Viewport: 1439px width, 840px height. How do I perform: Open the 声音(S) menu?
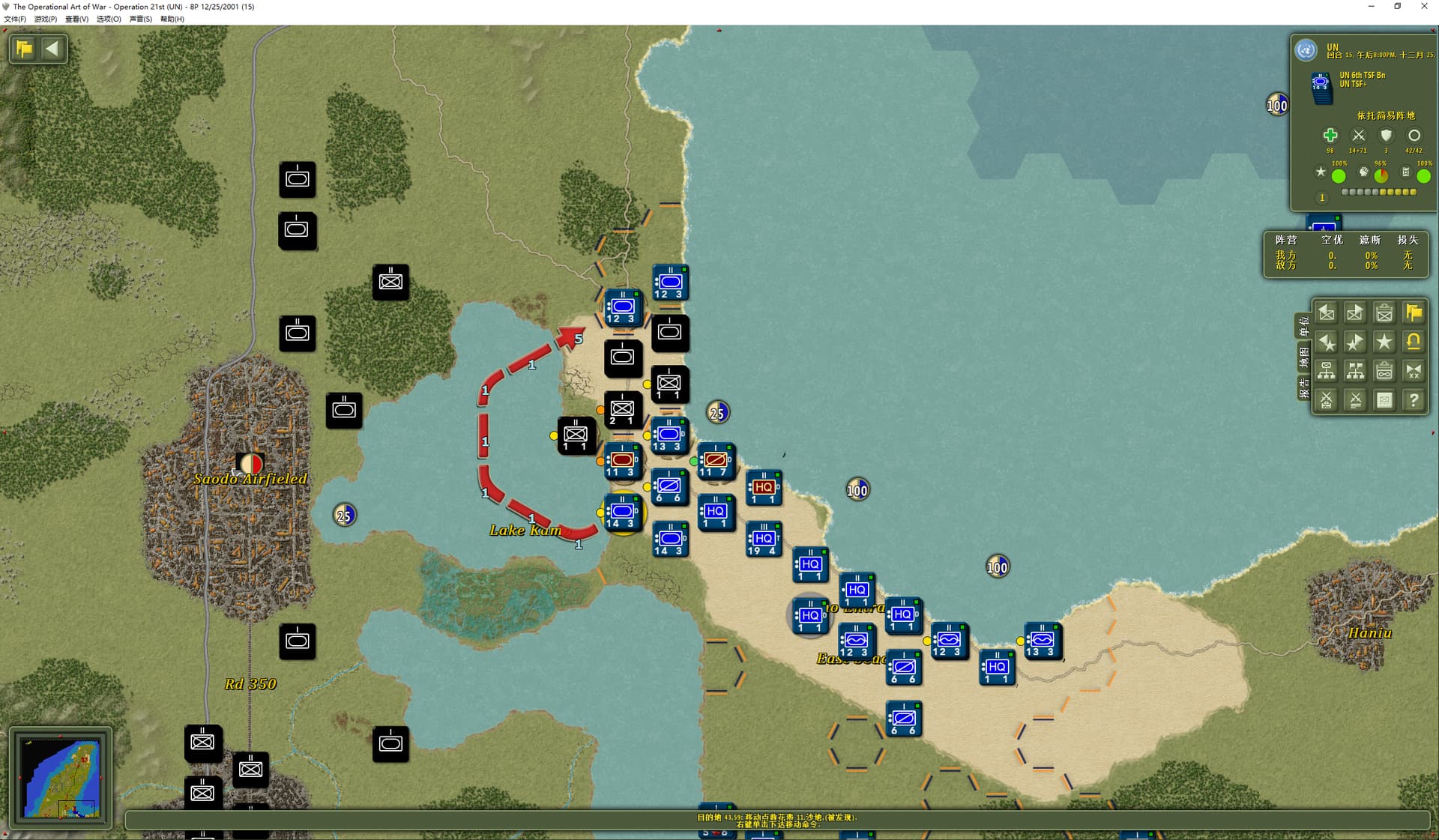point(140,19)
